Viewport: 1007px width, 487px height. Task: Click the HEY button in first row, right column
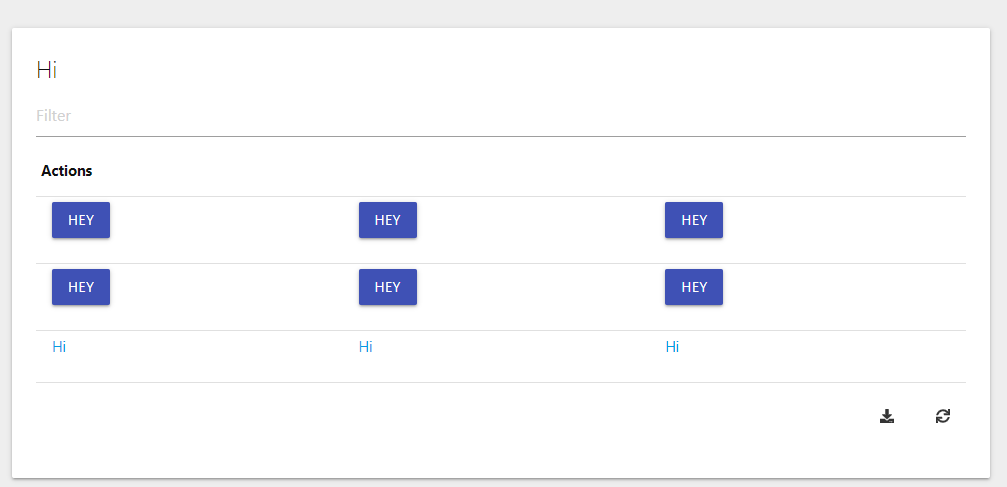pyautogui.click(x=694, y=220)
